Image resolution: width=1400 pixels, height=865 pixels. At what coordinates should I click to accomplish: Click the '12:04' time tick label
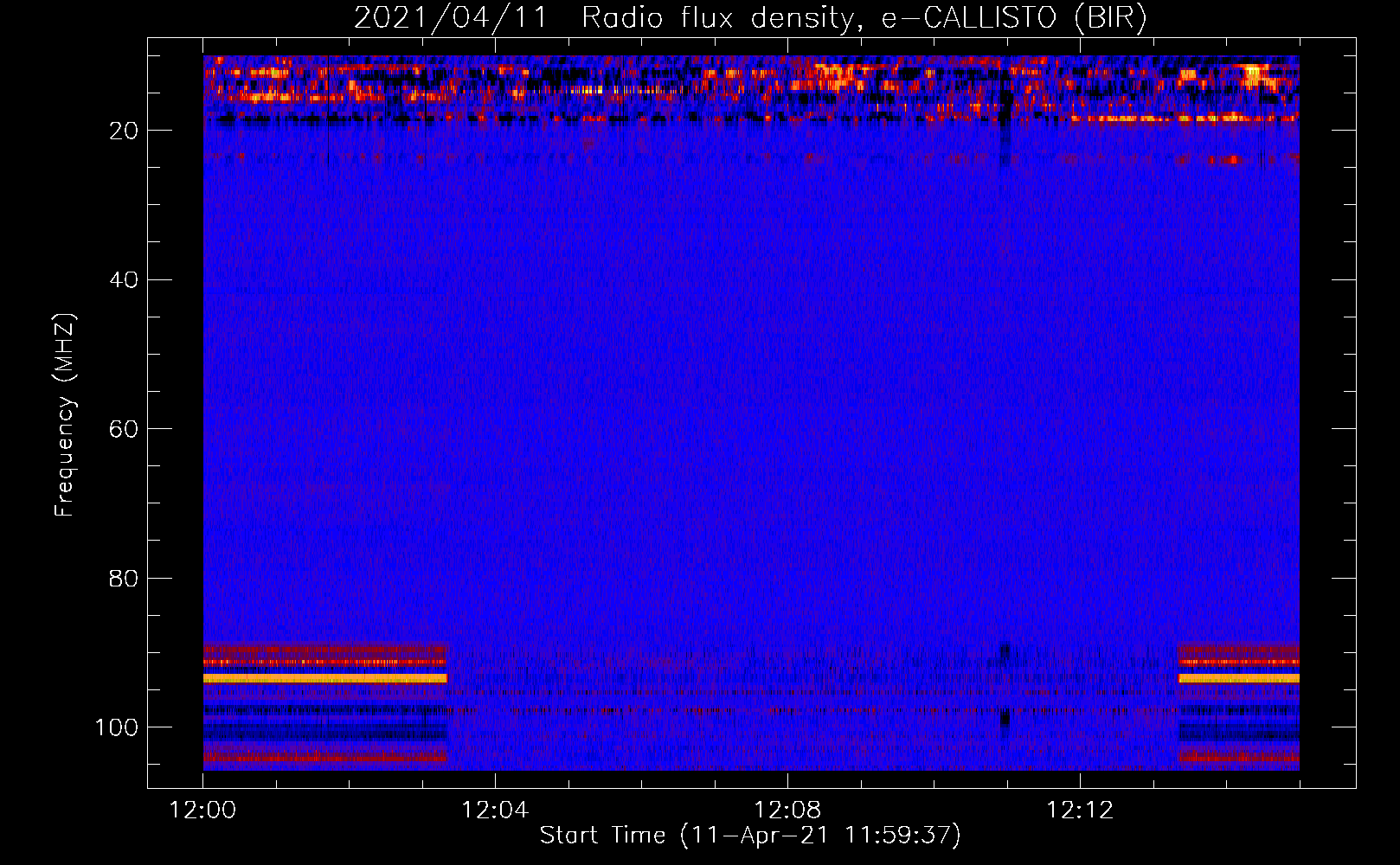495,811
